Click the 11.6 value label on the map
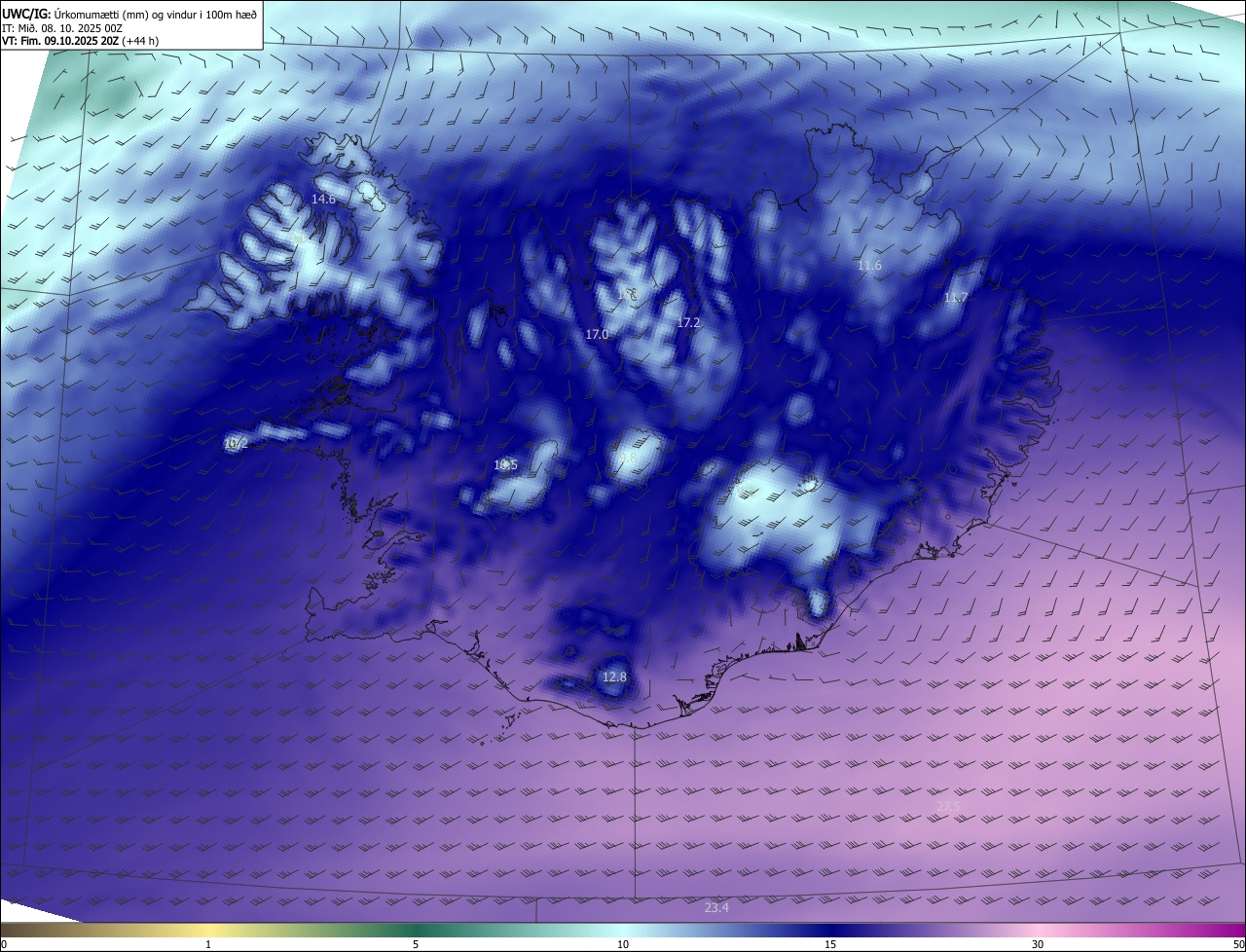This screenshot has height=952, width=1246. (869, 266)
